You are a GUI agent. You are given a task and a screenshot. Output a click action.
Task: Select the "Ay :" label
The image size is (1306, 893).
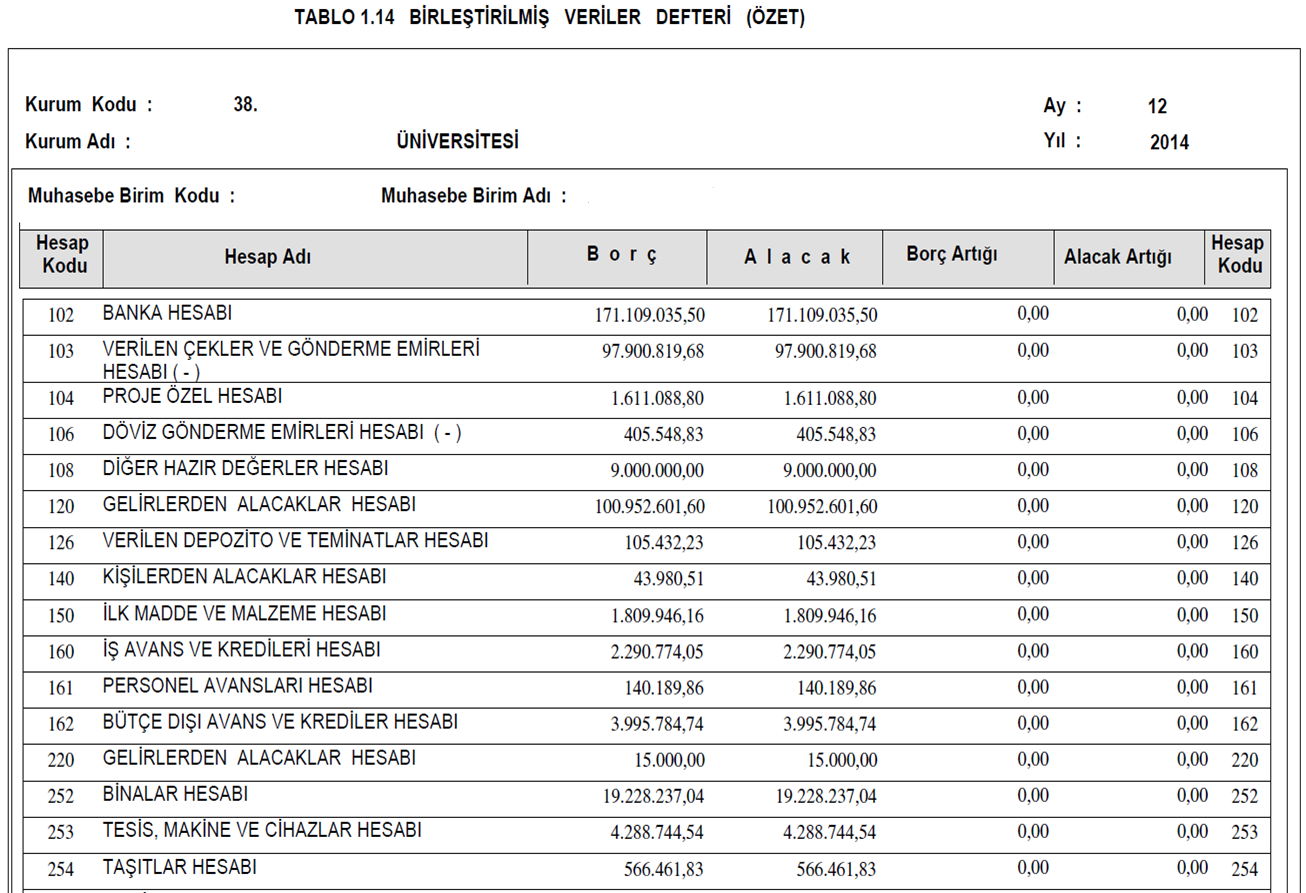[x=1062, y=106]
